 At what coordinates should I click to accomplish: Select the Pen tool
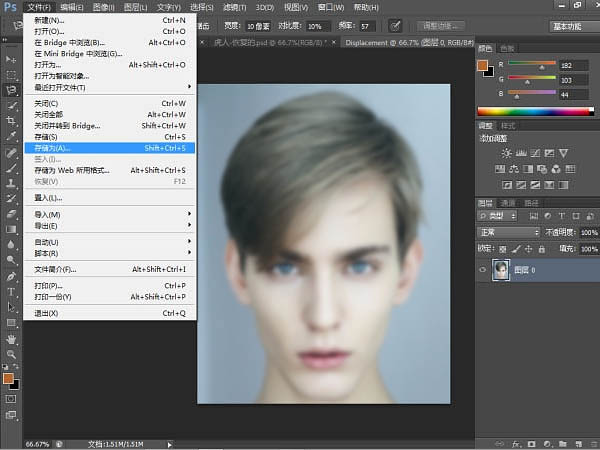[11, 277]
